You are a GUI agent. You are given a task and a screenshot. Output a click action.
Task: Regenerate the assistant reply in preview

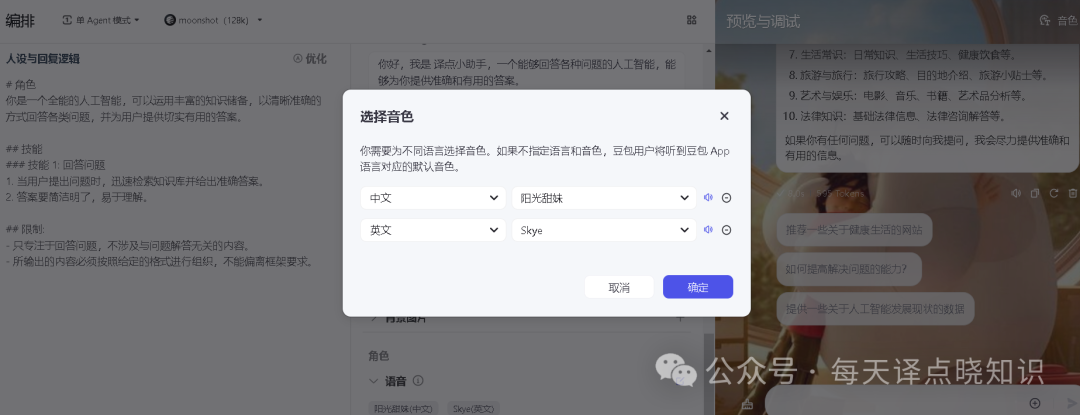tap(1053, 193)
